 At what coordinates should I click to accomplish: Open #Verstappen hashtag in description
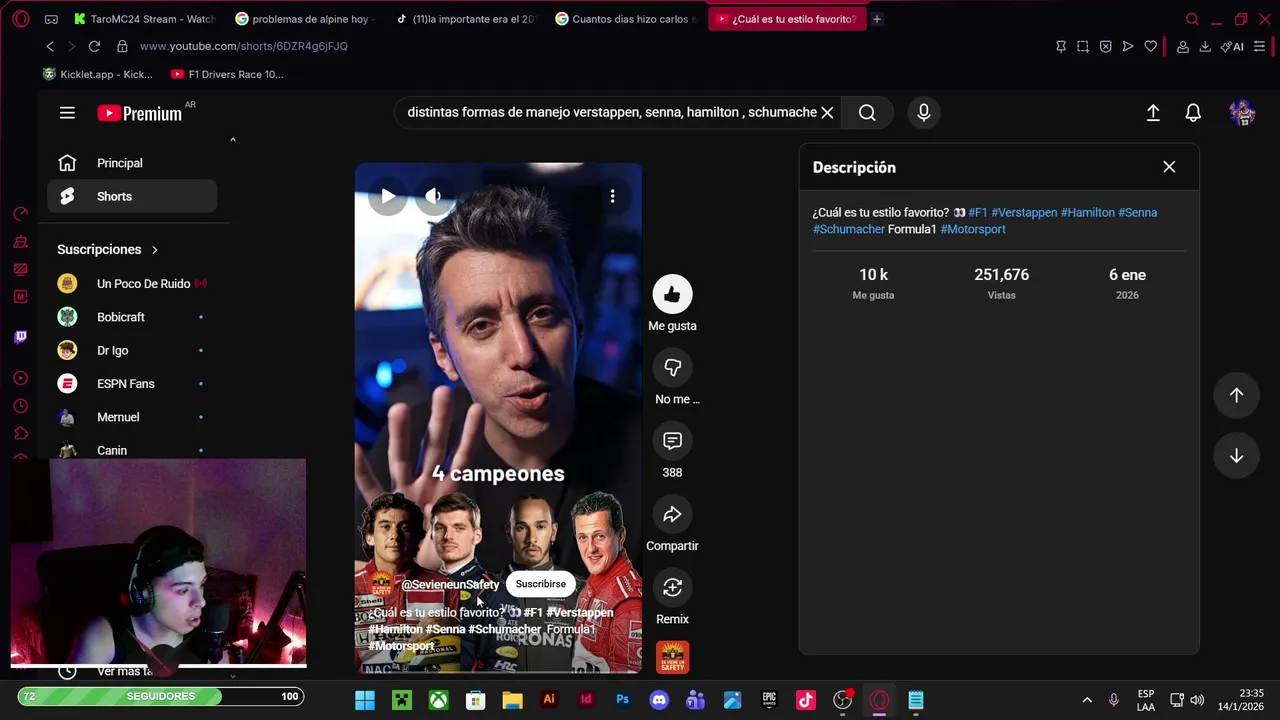point(1024,212)
